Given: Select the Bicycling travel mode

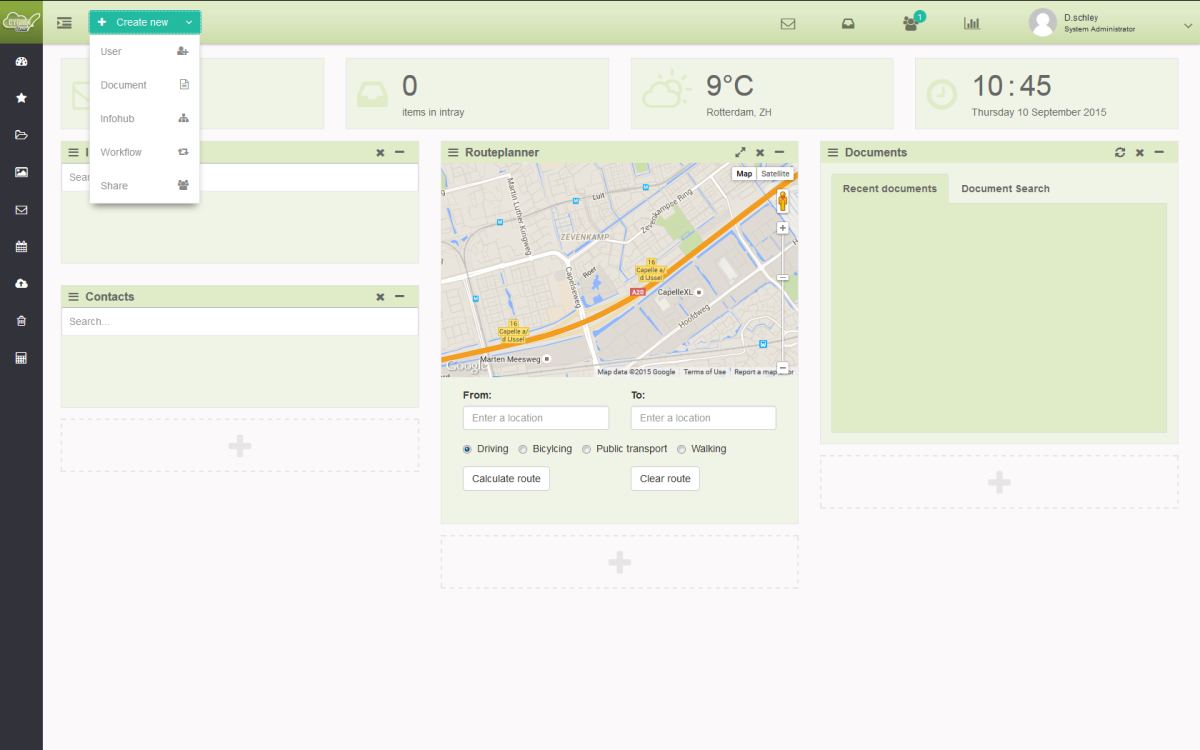Looking at the screenshot, I should 523,449.
